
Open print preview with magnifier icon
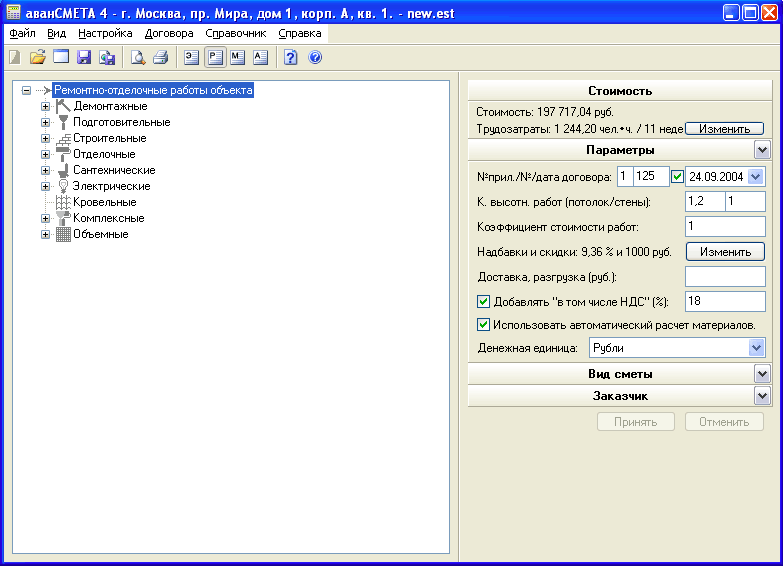coord(138,57)
